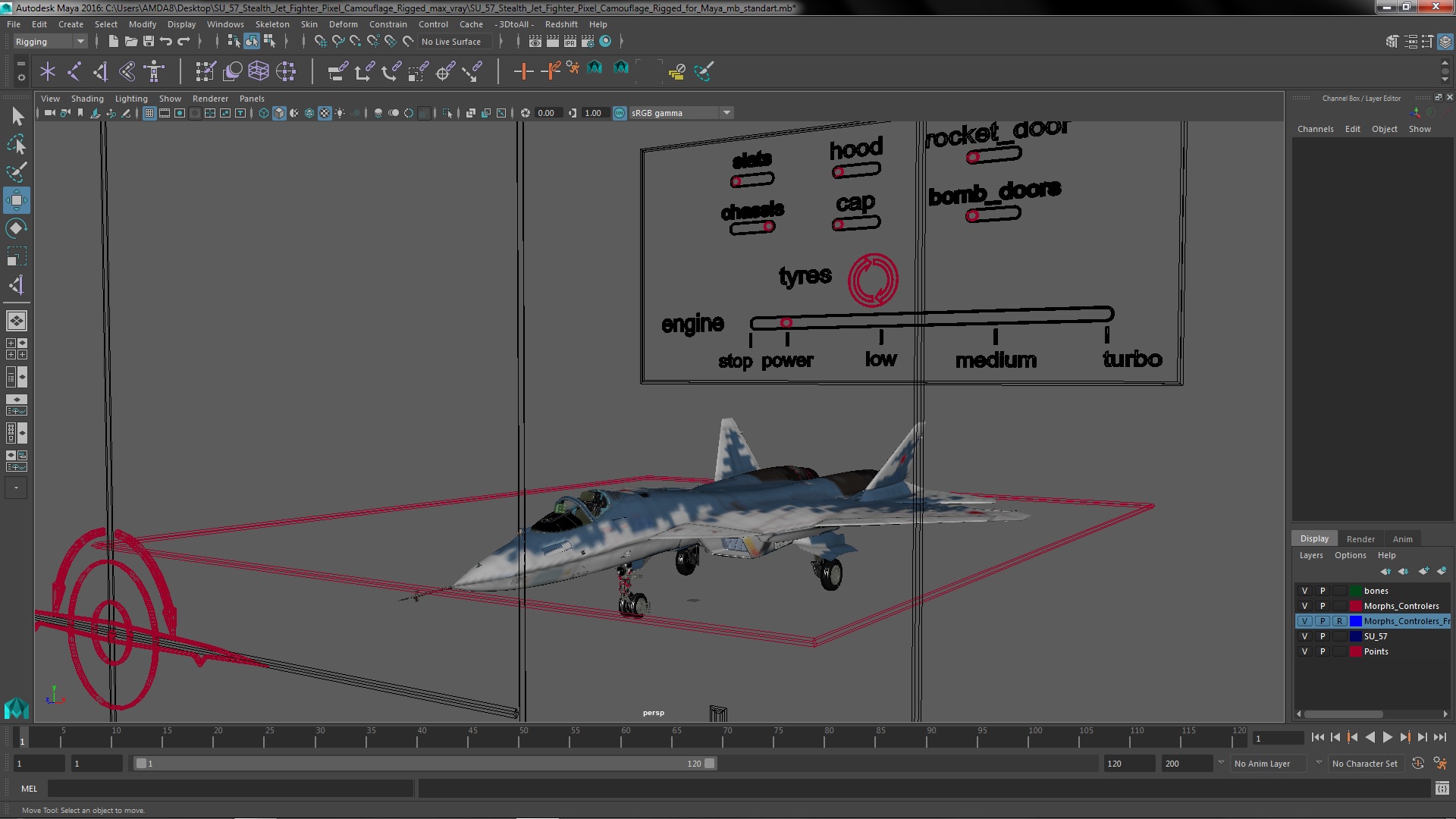Play the animation backwards
Viewport: 1456px width, 819px height.
(x=1370, y=737)
